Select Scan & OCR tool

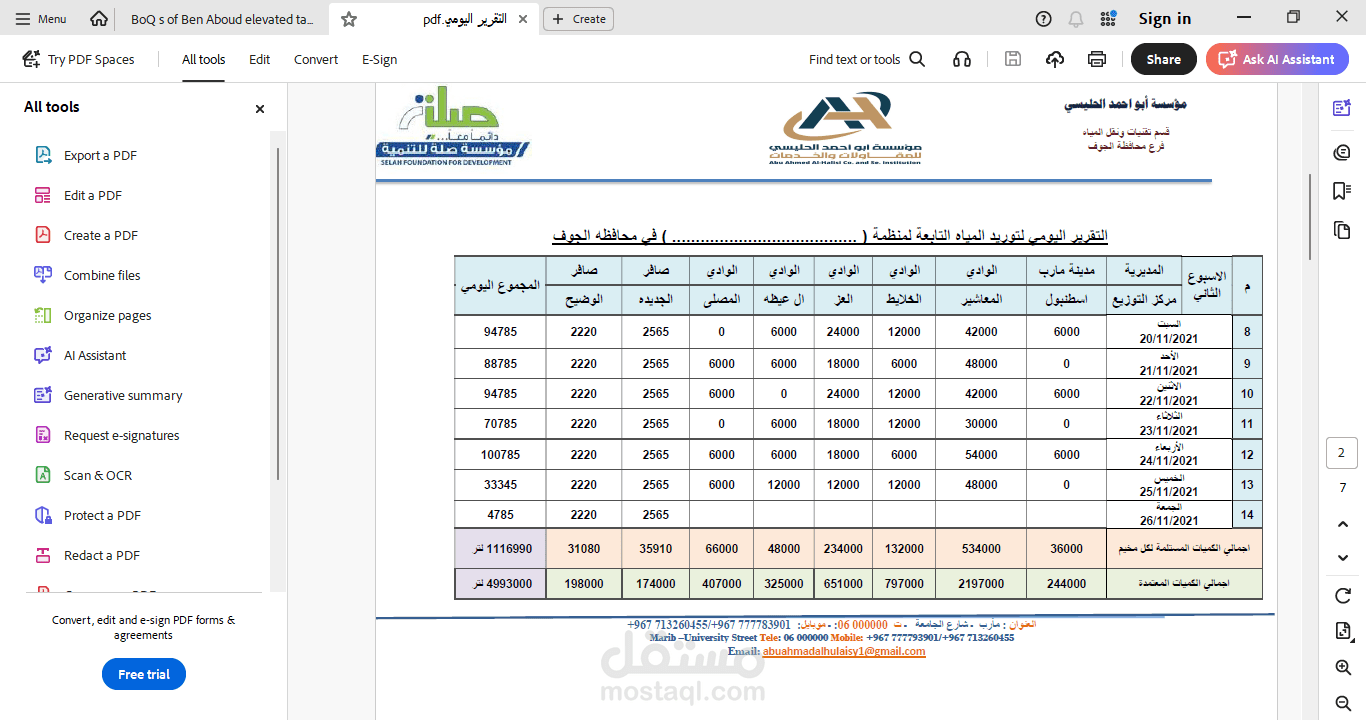click(x=97, y=475)
